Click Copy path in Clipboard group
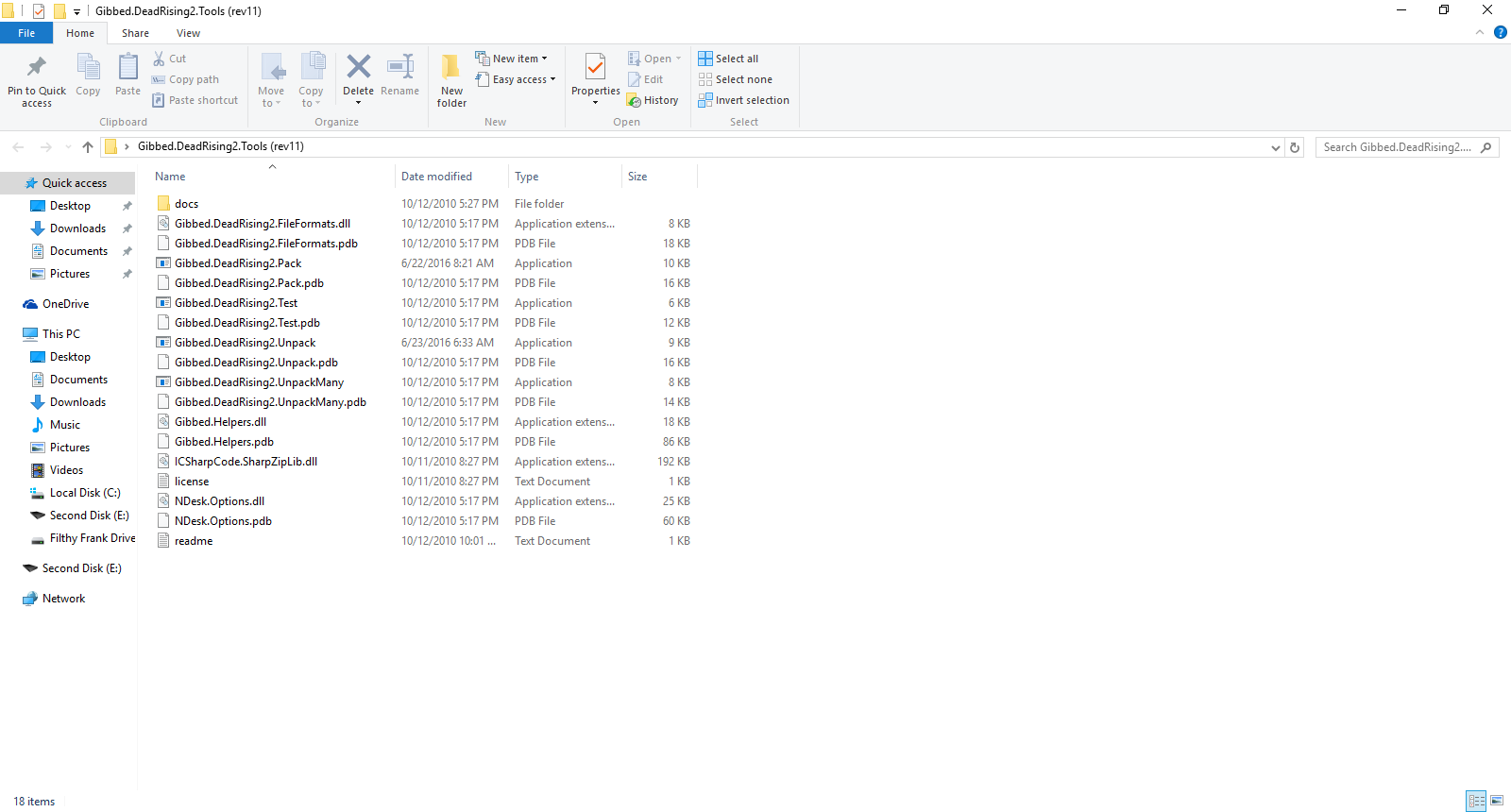This screenshot has height=812, width=1511. pos(185,79)
